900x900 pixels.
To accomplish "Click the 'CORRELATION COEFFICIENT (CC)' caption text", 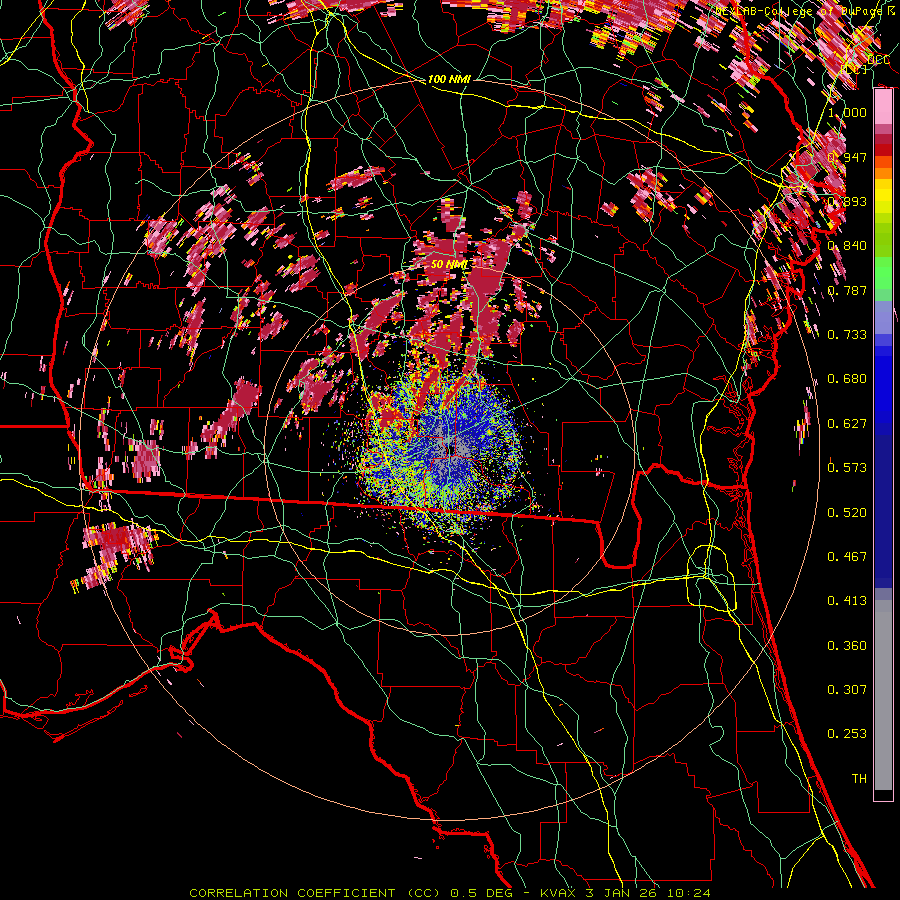I will pos(314,893).
